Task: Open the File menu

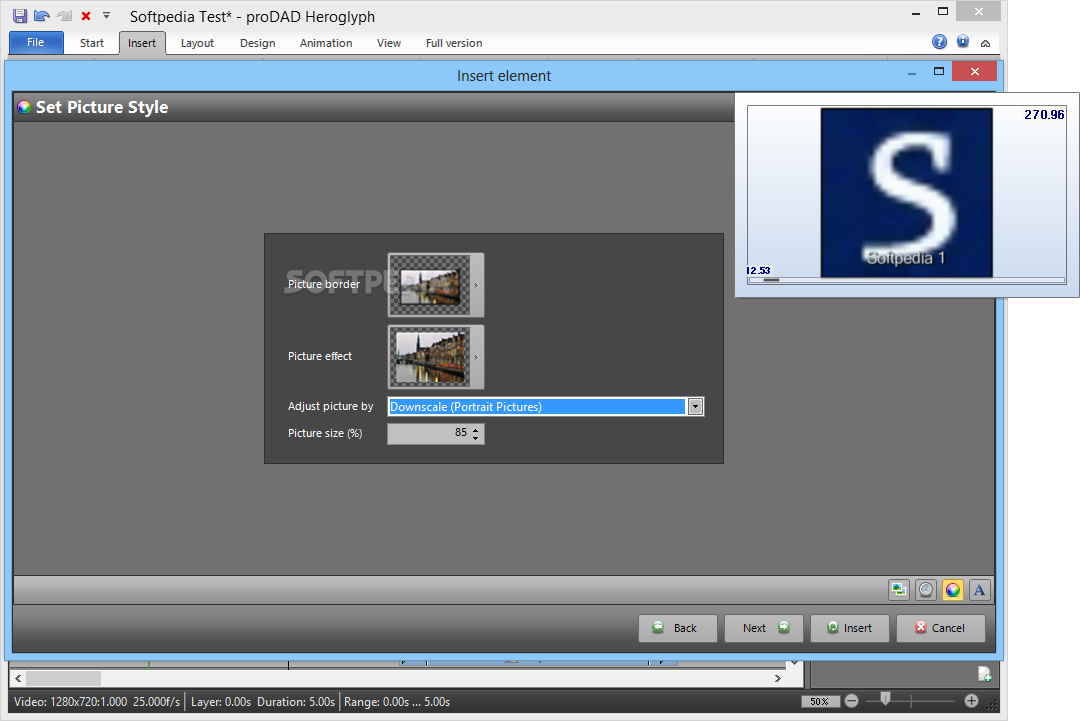Action: coord(36,43)
